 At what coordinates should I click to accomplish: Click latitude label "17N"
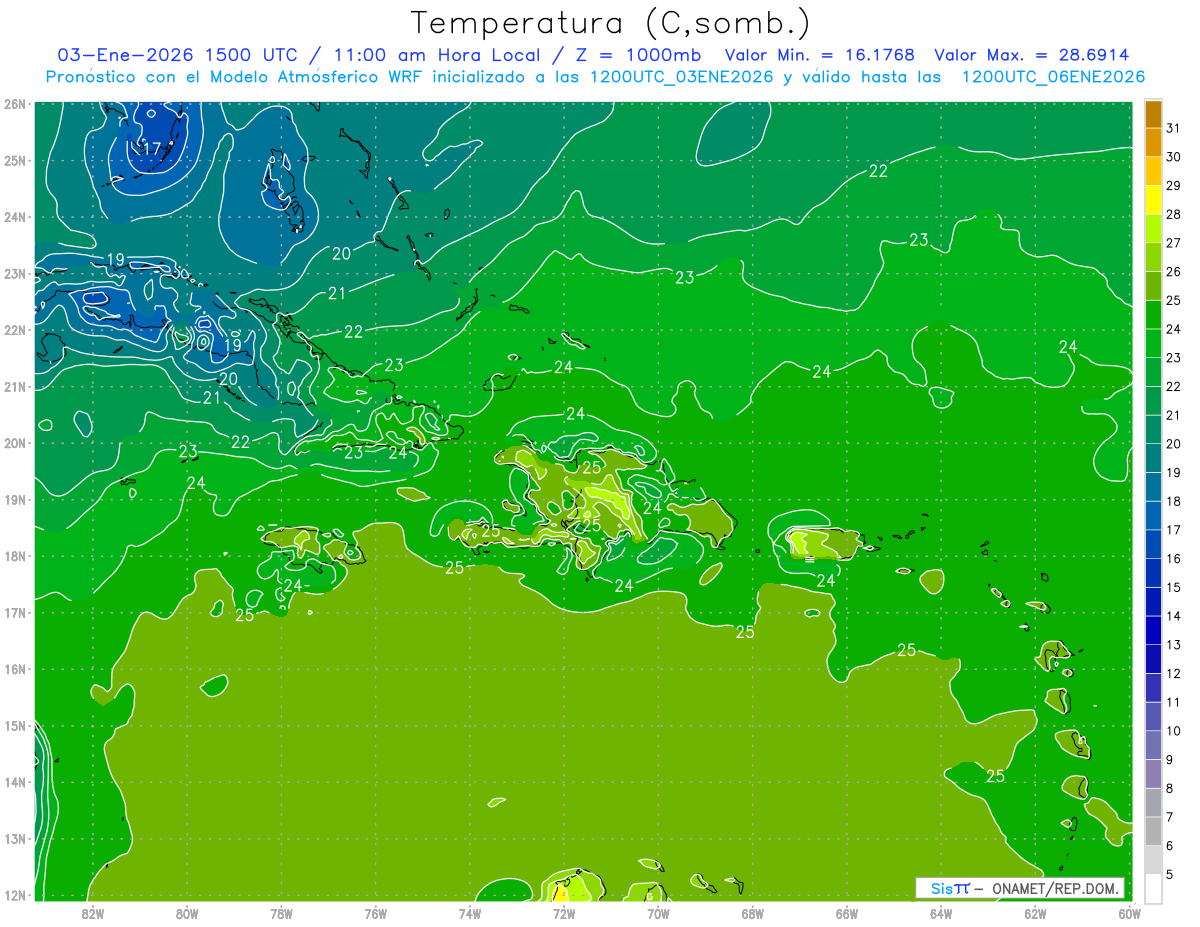[15, 613]
